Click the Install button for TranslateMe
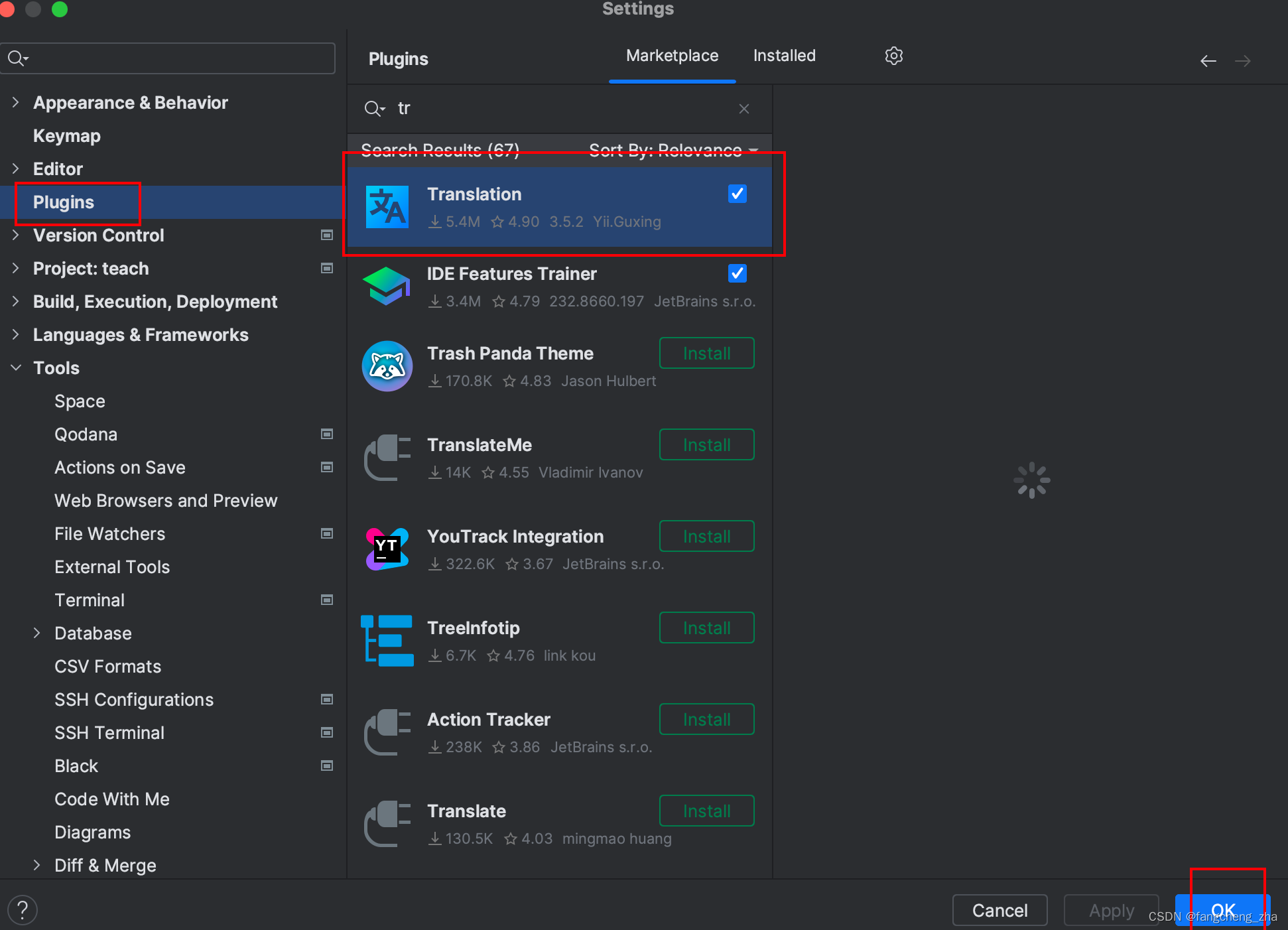Image resolution: width=1288 pixels, height=930 pixels. click(707, 444)
